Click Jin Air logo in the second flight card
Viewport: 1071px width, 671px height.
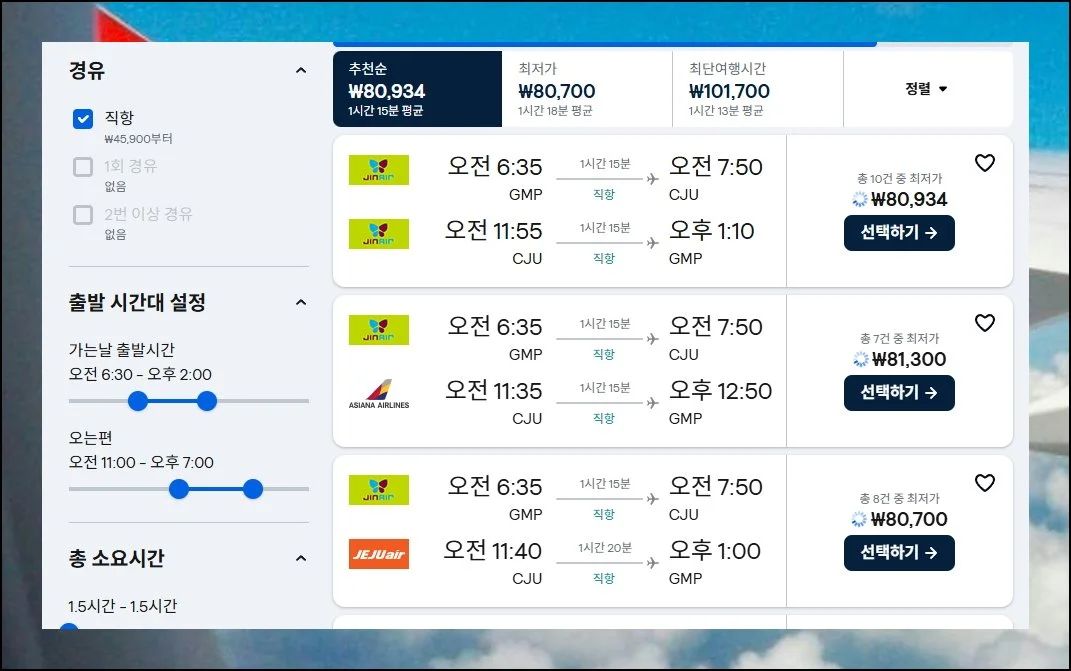pyautogui.click(x=379, y=329)
